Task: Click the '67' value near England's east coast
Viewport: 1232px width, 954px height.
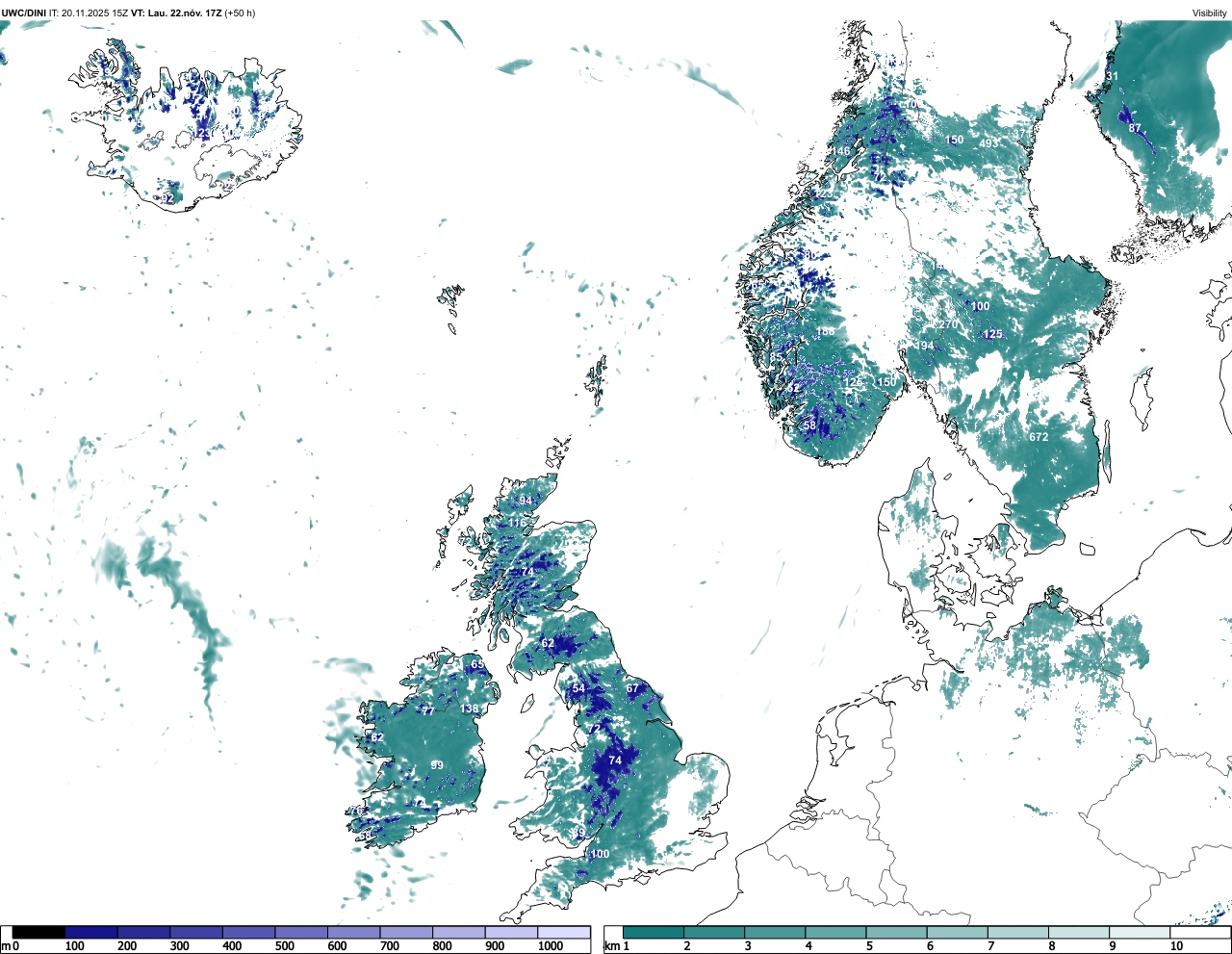Action: [x=632, y=688]
